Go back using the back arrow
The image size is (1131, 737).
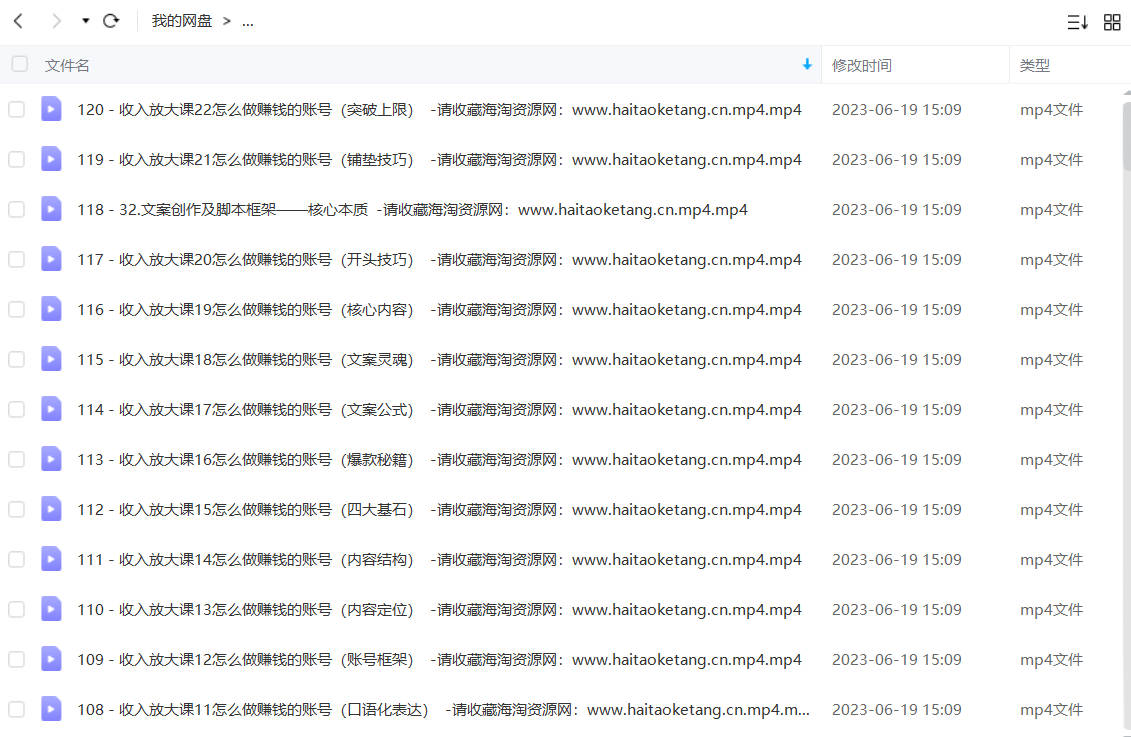(x=19, y=21)
